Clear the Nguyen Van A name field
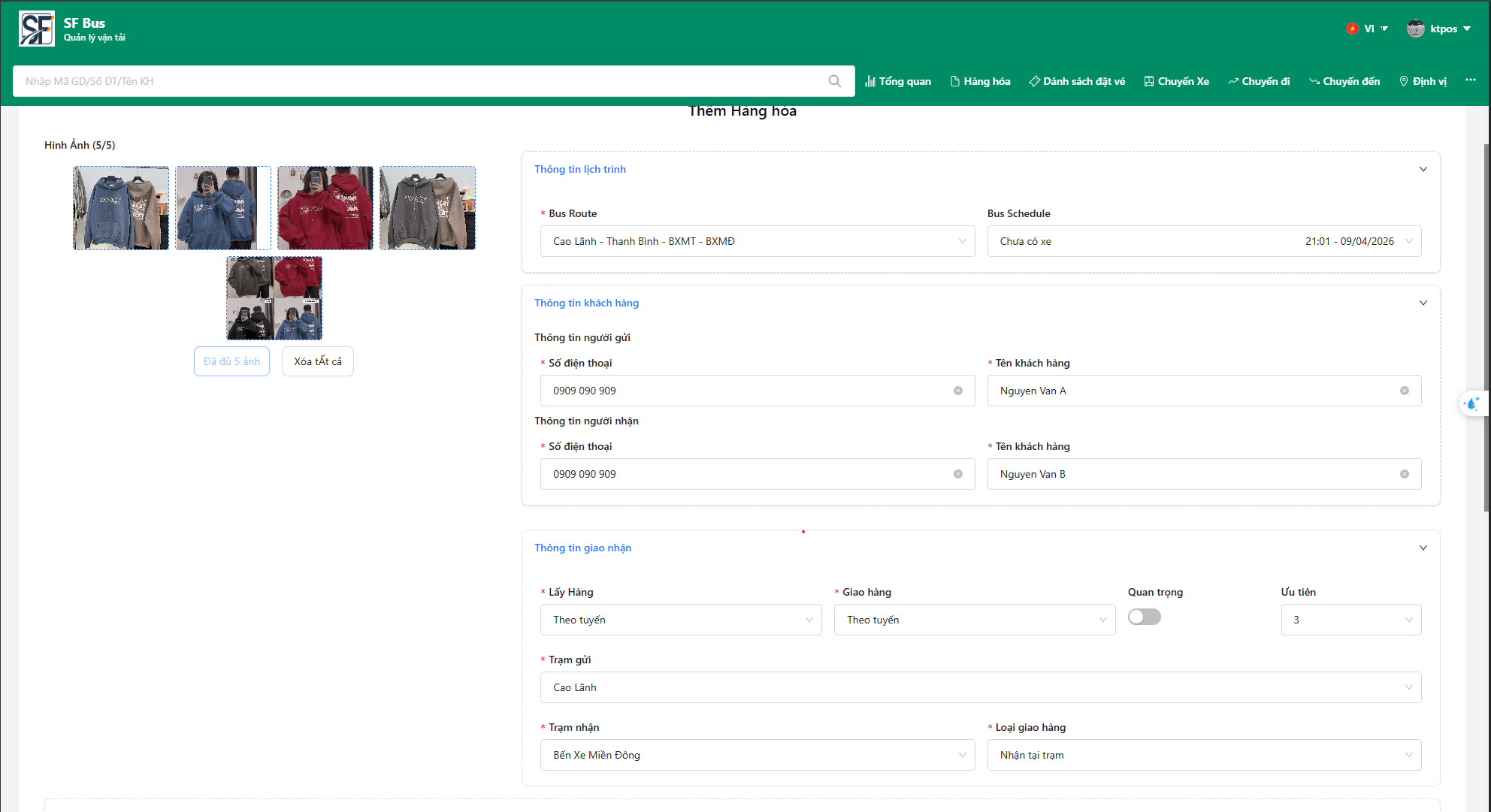Screen dimensions: 1491x812 click(x=1404, y=391)
